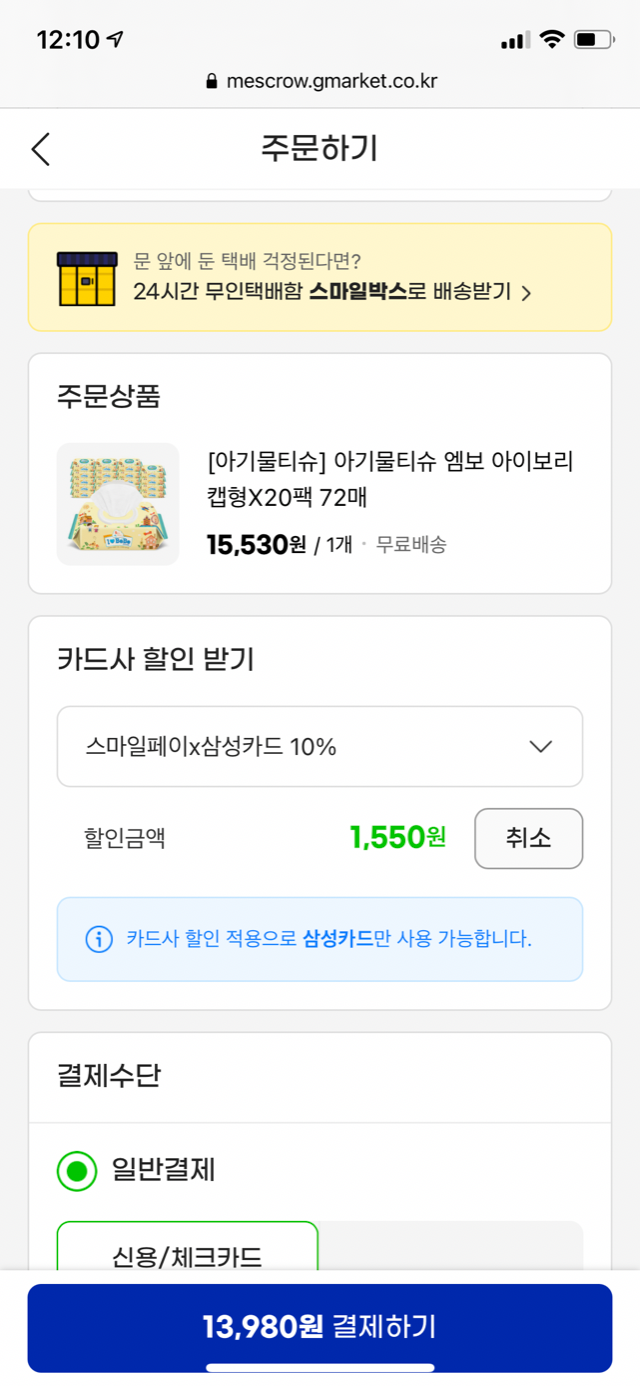Select the empty tab beside 신용/체크카드
Screen dimensions: 640x1386
pyautogui.click(x=450, y=1248)
